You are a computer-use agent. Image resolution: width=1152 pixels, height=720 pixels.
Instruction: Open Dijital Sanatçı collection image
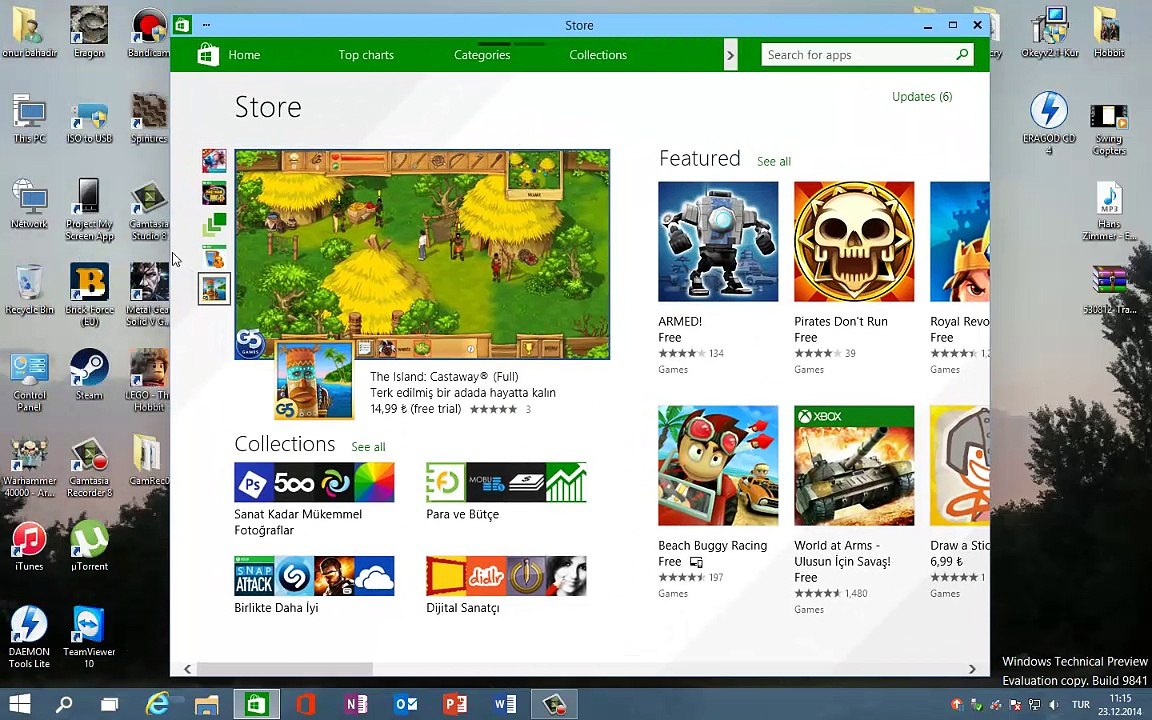[x=506, y=575]
